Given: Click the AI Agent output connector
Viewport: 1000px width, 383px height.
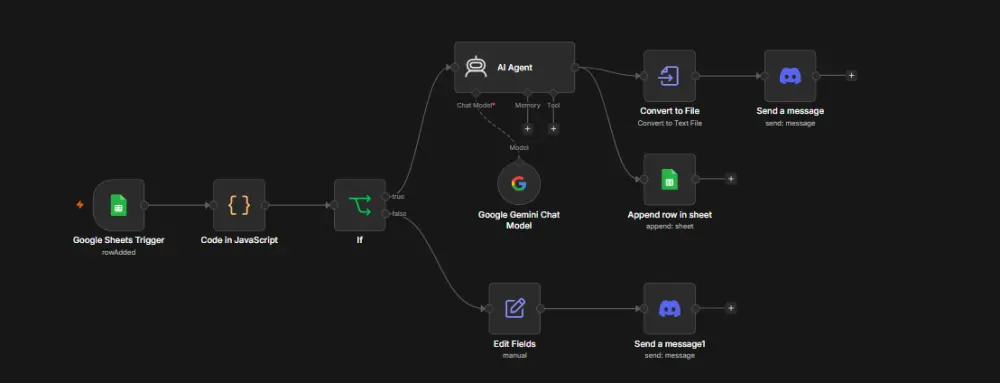Looking at the screenshot, I should (x=575, y=68).
